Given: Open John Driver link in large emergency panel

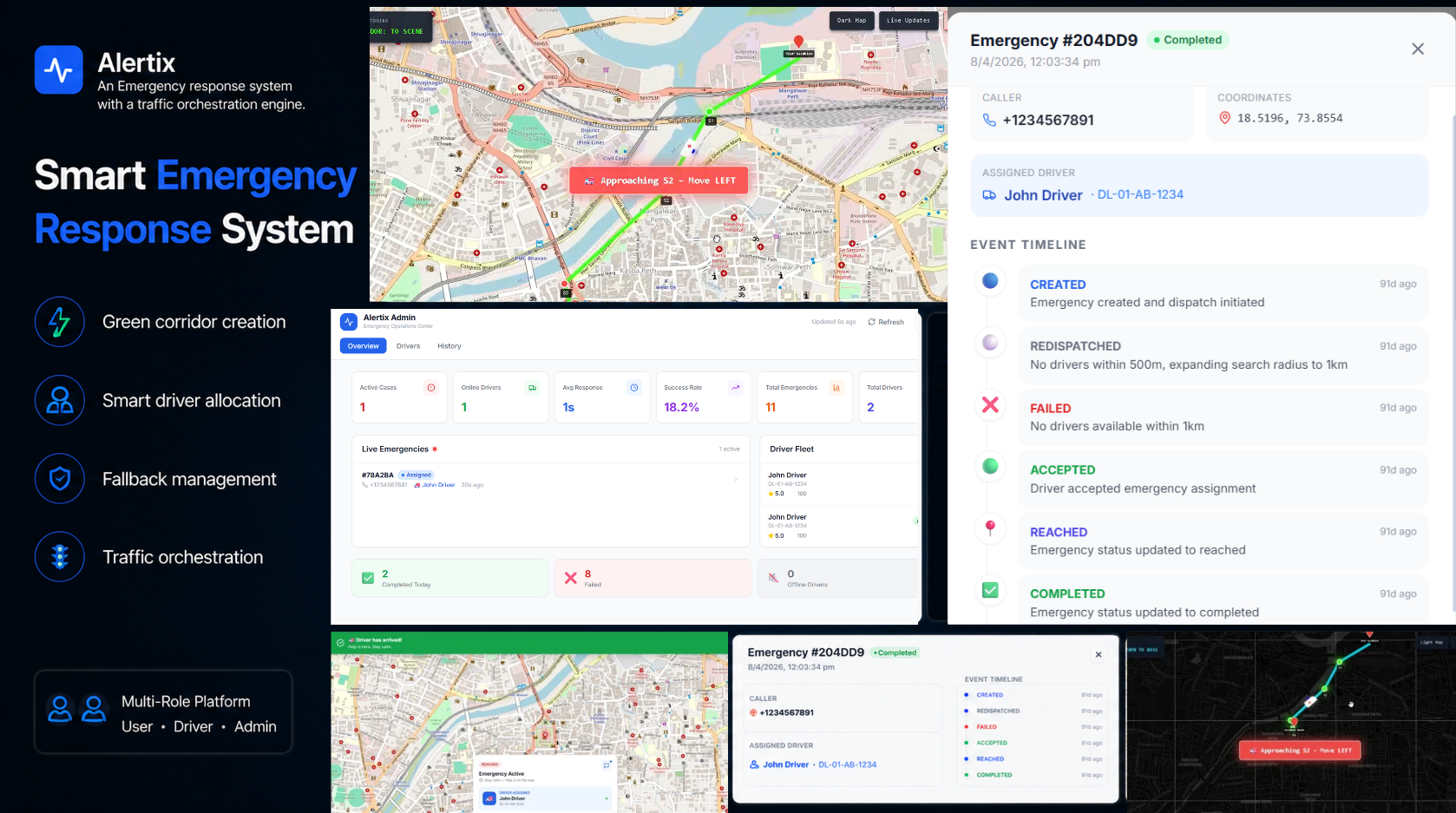Looking at the screenshot, I should [1043, 195].
